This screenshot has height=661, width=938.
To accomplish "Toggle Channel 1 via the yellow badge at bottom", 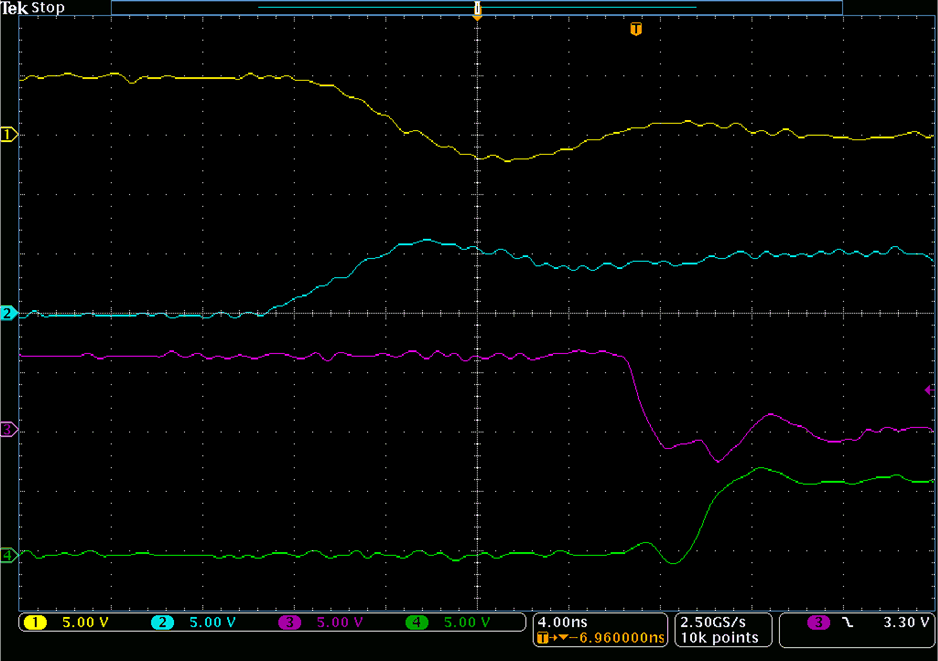I will tap(37, 622).
